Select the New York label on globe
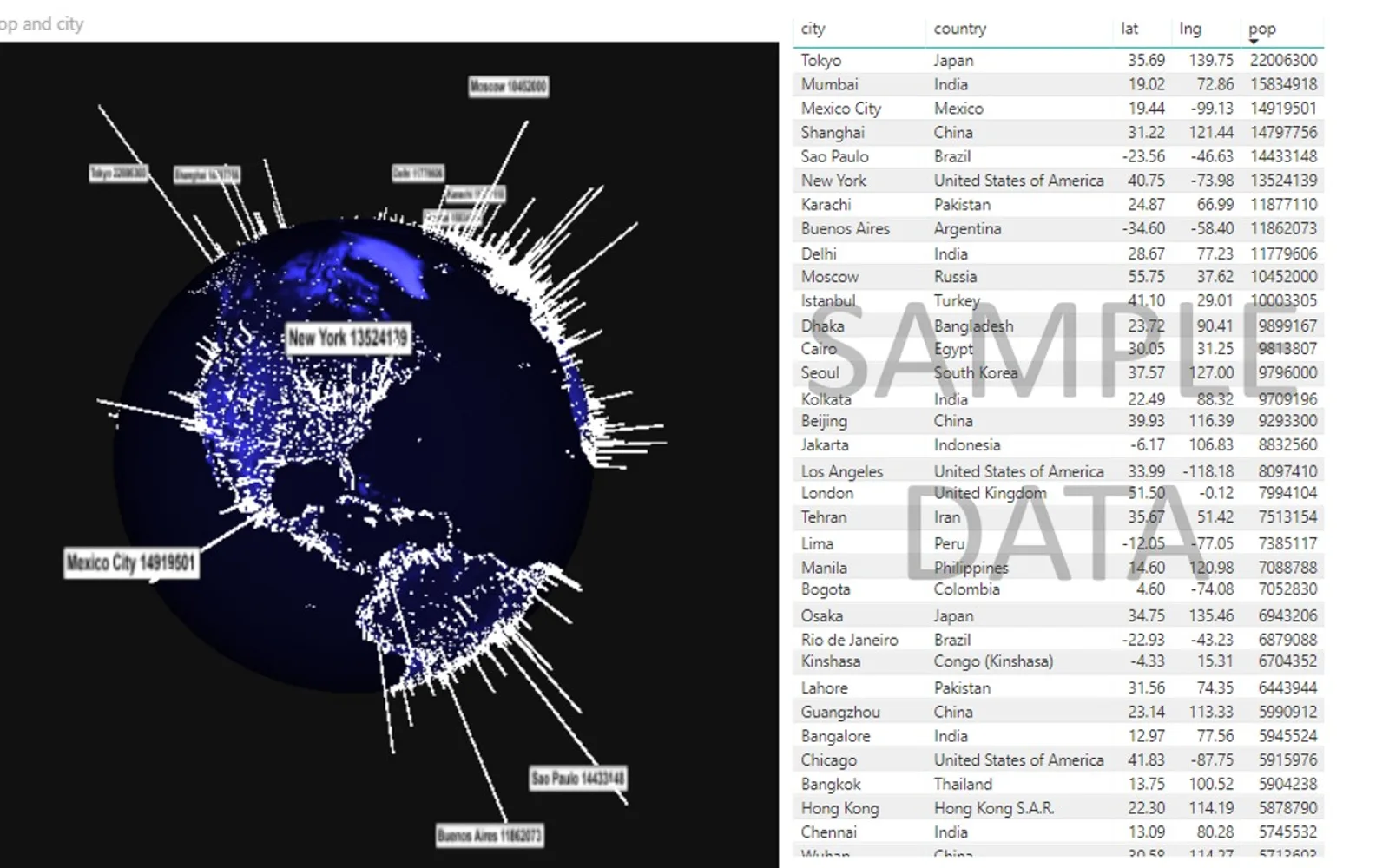Image resolution: width=1389 pixels, height=868 pixels. (x=347, y=338)
